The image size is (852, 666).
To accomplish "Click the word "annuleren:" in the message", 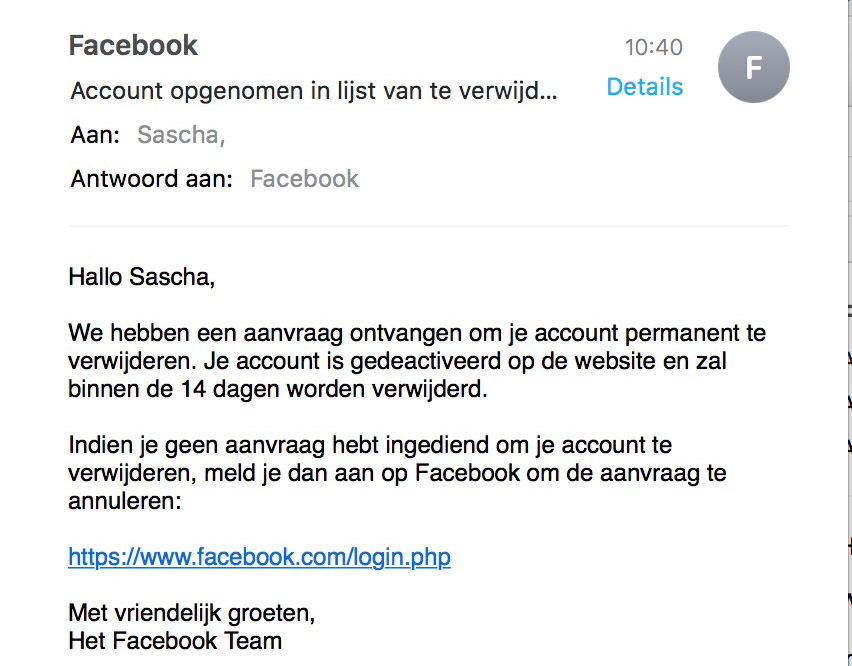I will coord(124,501).
